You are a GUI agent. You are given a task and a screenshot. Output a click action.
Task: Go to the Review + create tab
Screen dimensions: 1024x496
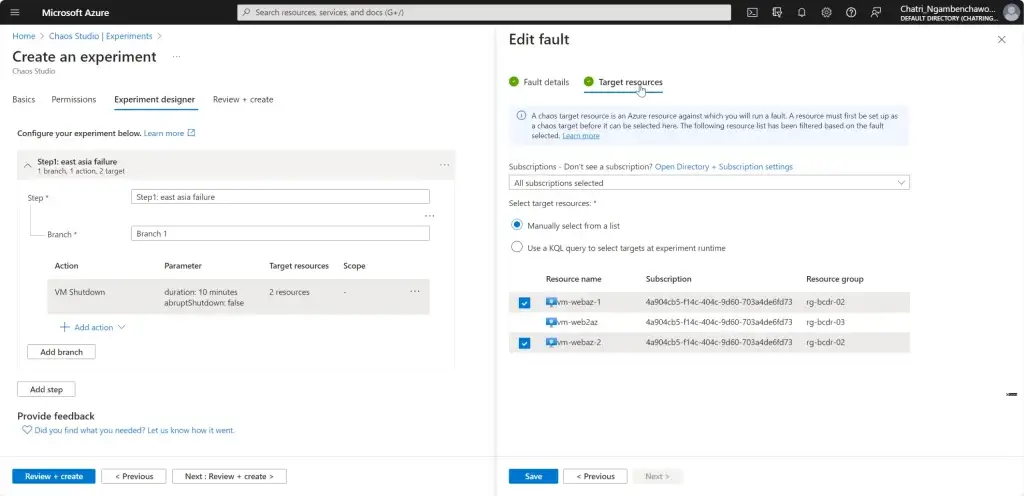(x=243, y=100)
